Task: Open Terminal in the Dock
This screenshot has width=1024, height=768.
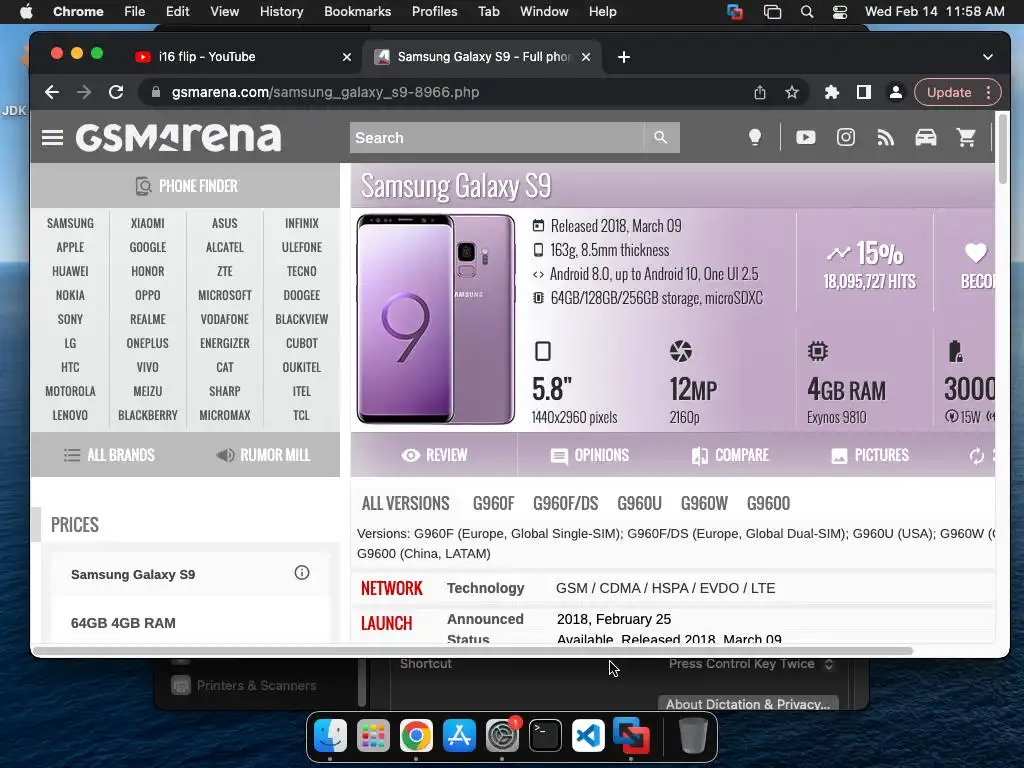Action: 545,735
